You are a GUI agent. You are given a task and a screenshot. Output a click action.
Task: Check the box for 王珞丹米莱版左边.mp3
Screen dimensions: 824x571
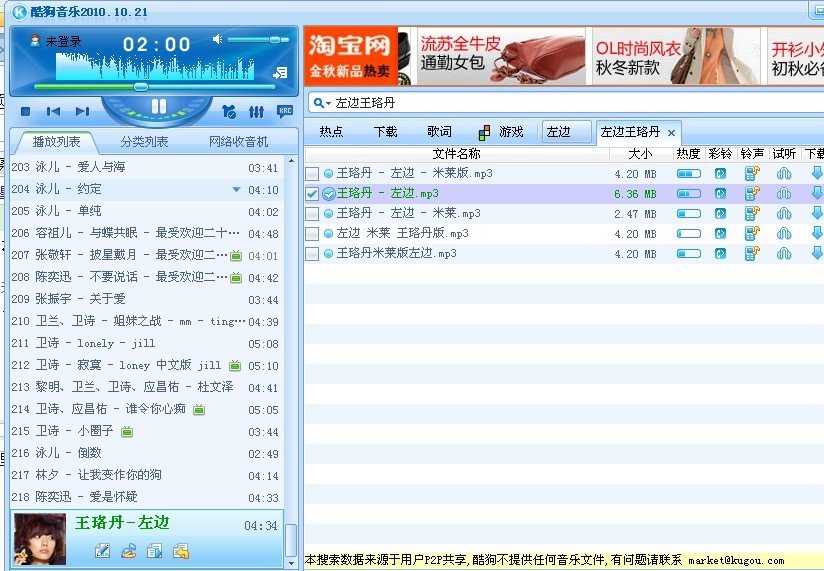click(312, 254)
